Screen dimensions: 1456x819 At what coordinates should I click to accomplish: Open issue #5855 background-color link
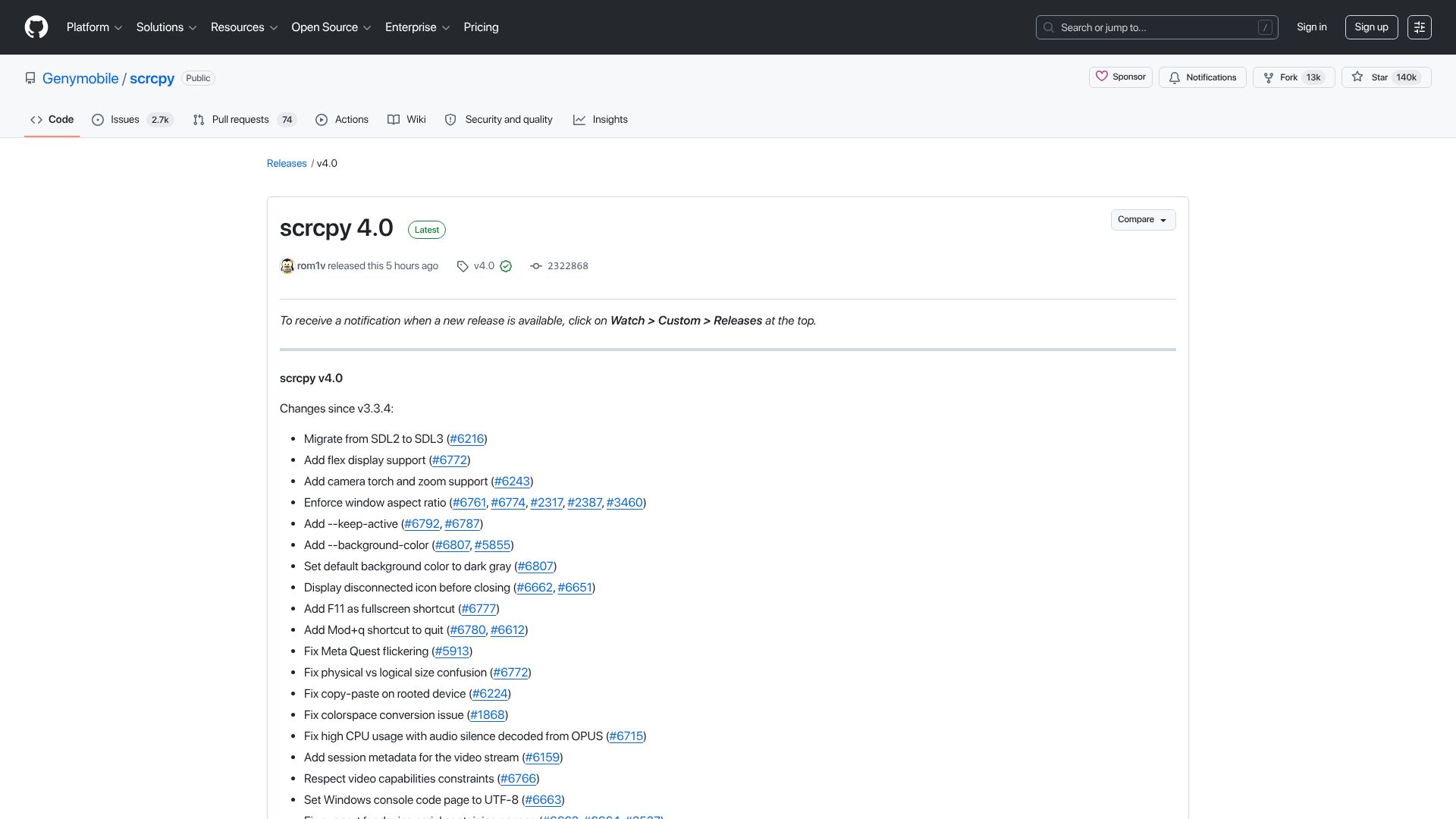492,545
